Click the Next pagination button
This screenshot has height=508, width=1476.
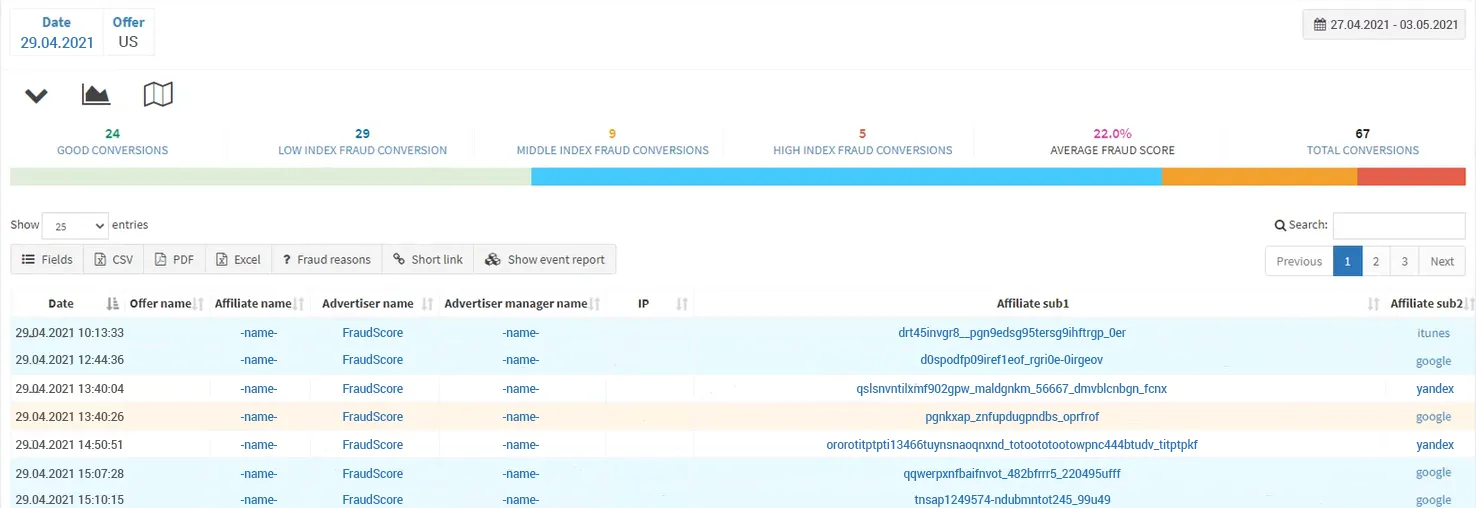[x=1441, y=261]
